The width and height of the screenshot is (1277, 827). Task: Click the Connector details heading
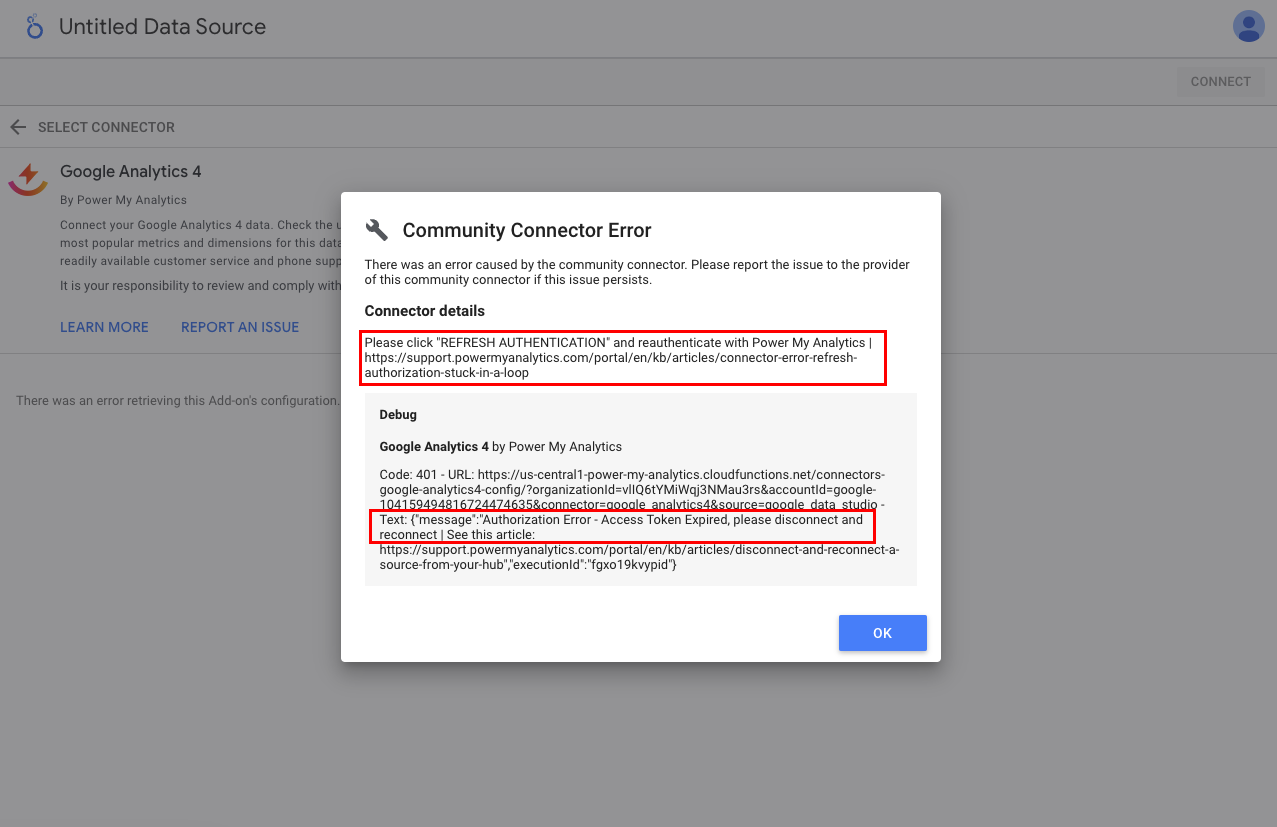(x=424, y=311)
